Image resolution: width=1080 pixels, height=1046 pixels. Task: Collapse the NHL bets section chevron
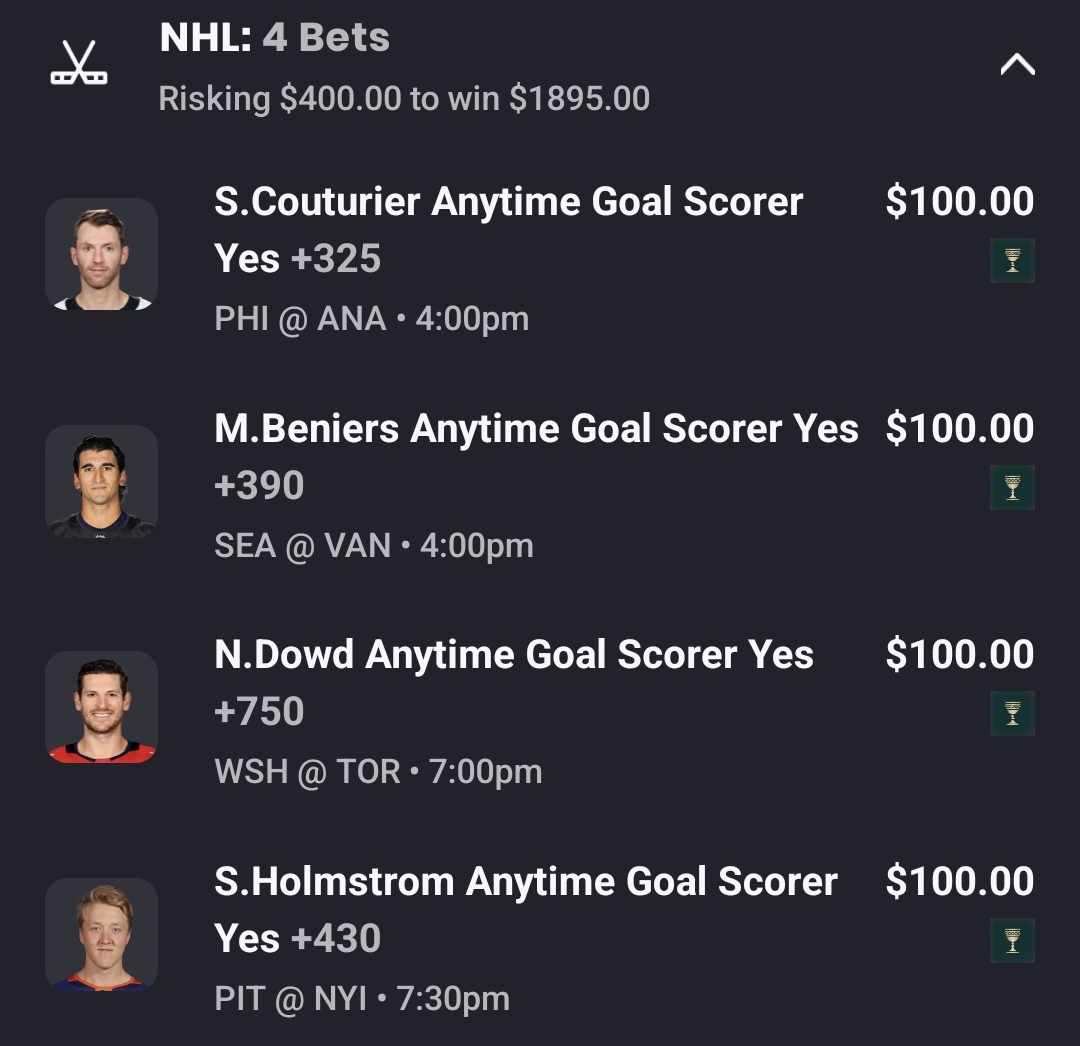[x=1017, y=65]
